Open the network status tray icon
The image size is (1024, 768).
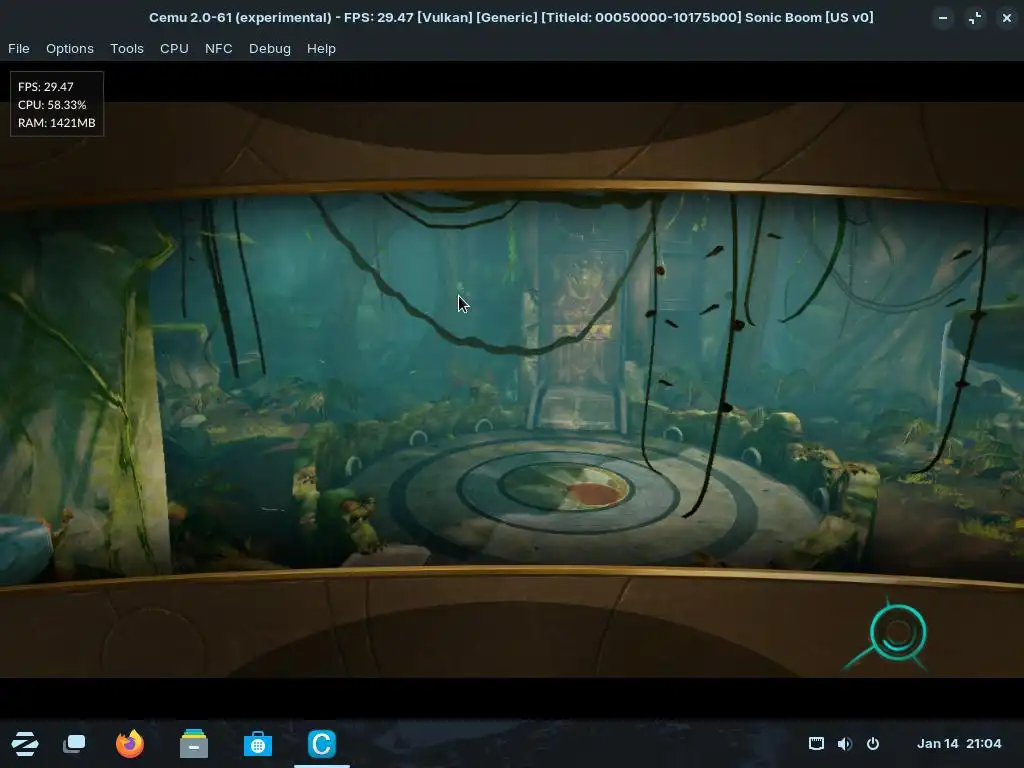pyautogui.click(x=816, y=743)
